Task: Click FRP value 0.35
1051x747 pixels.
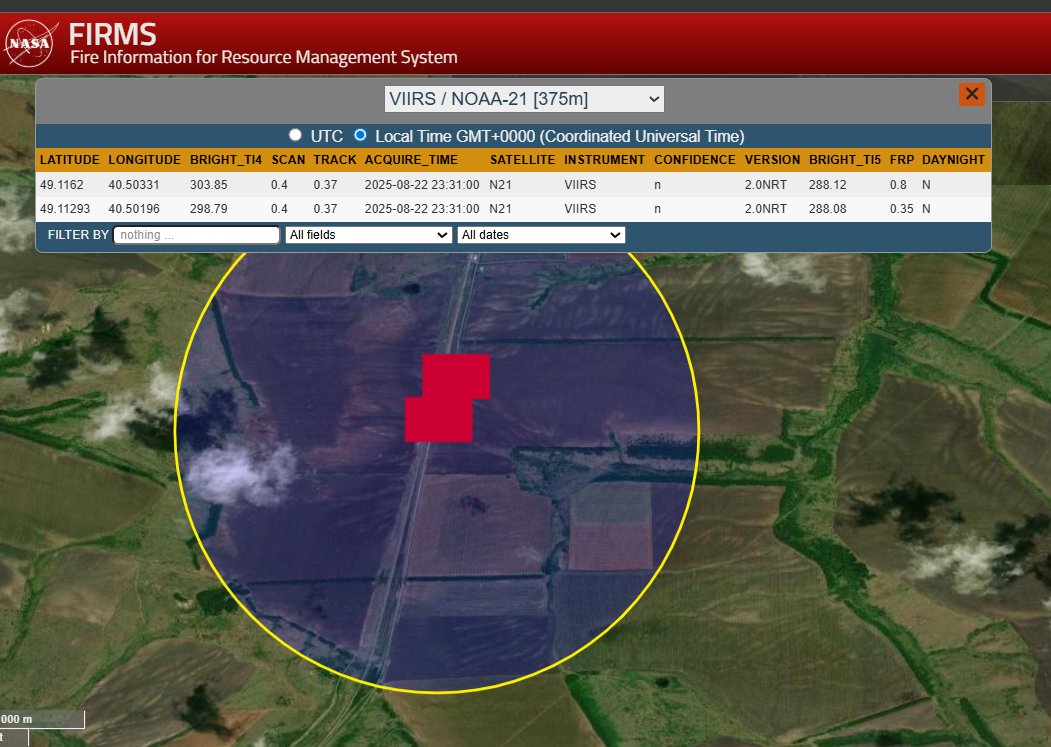Action: (x=902, y=209)
